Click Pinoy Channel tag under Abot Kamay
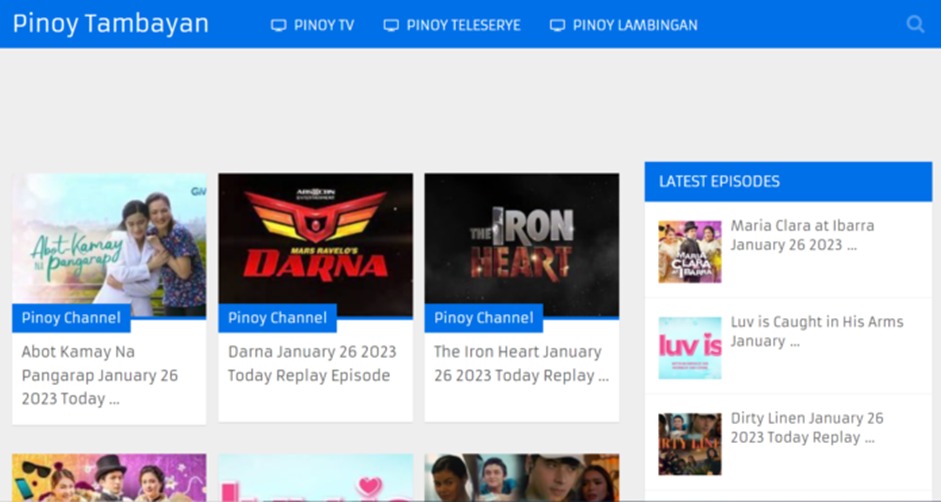Screen dimensions: 941x502 (x=71, y=318)
